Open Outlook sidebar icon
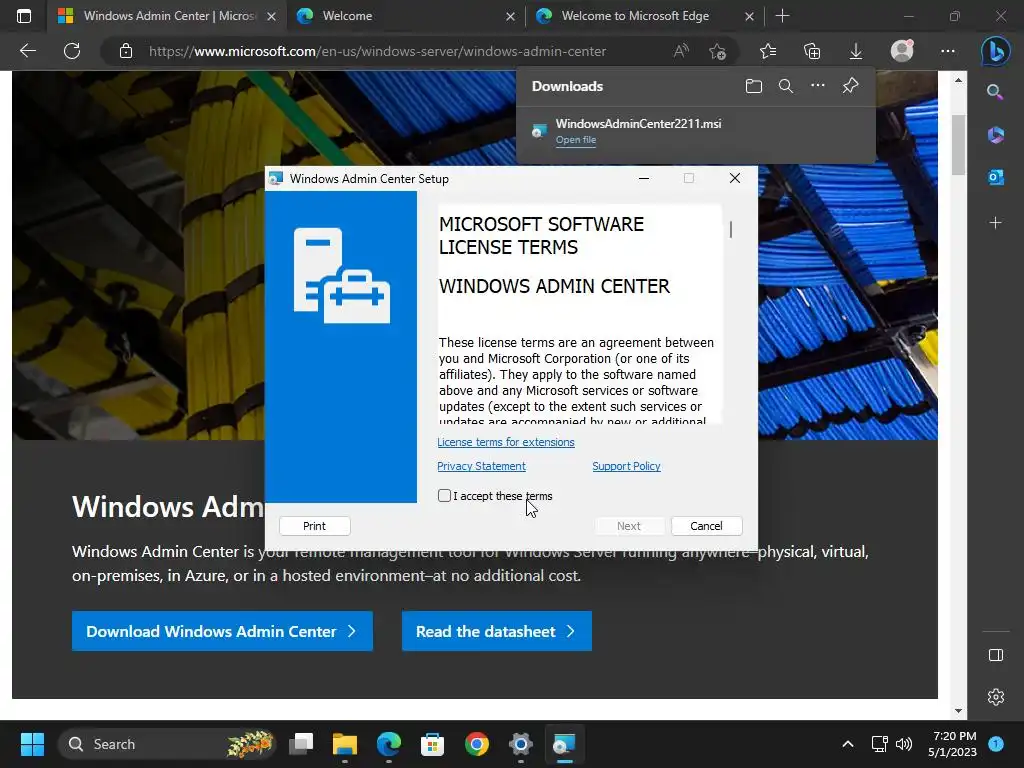The width and height of the screenshot is (1024, 768). (995, 177)
